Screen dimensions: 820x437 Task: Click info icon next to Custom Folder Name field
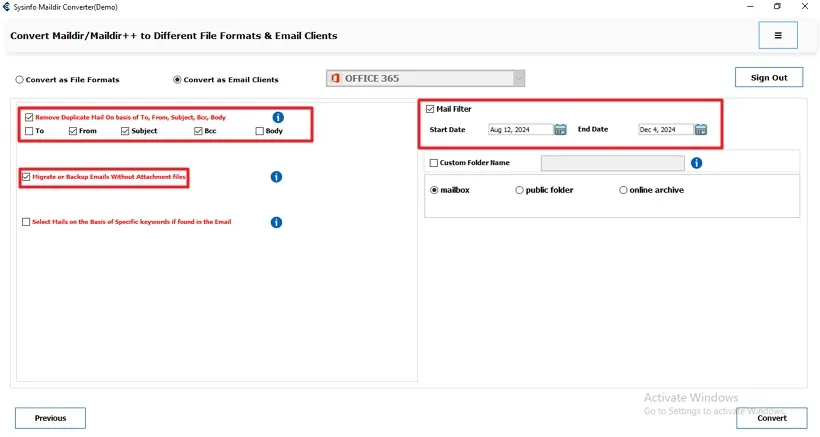(696, 163)
